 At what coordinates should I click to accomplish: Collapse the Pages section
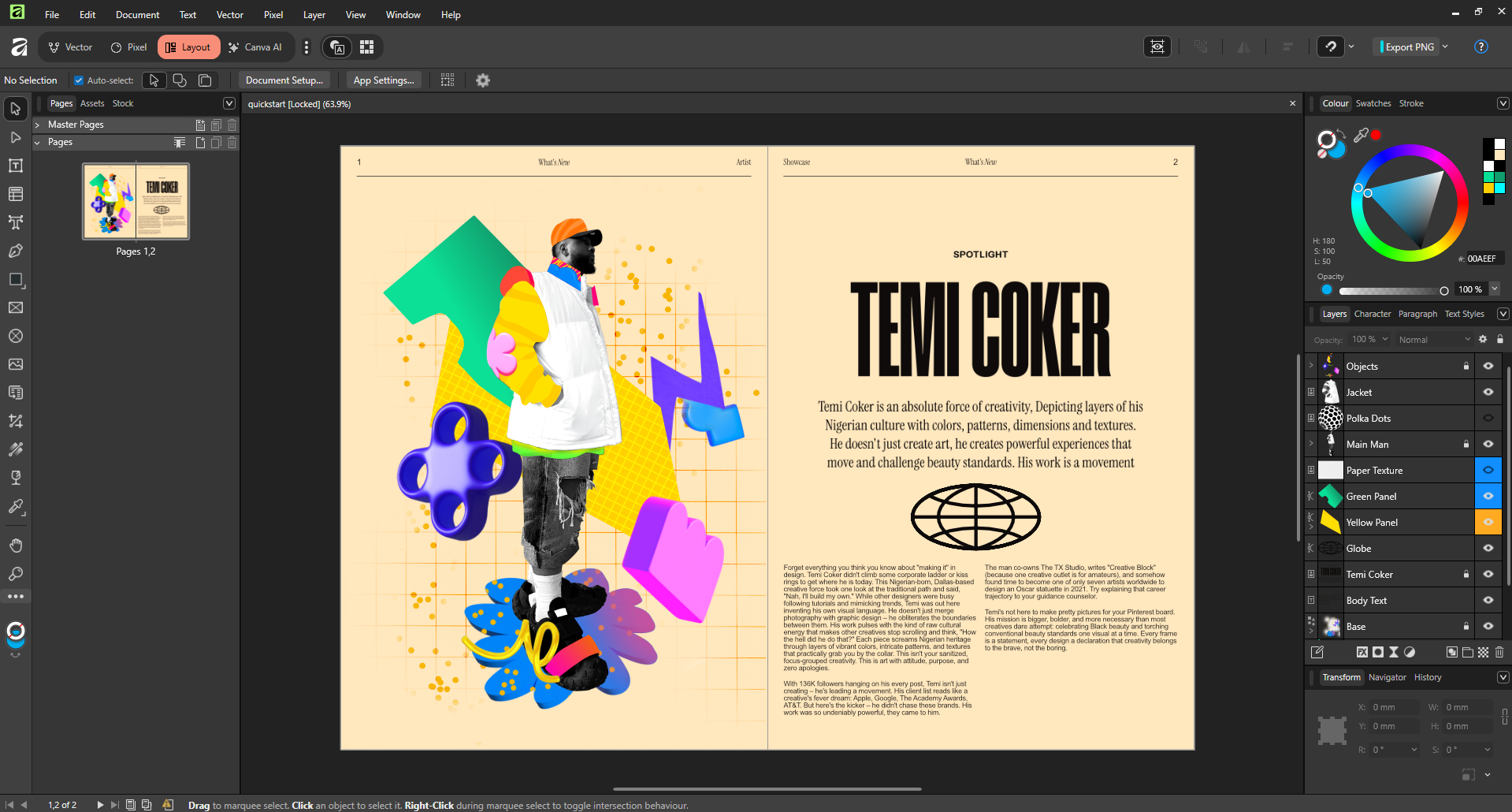pyautogui.click(x=37, y=143)
